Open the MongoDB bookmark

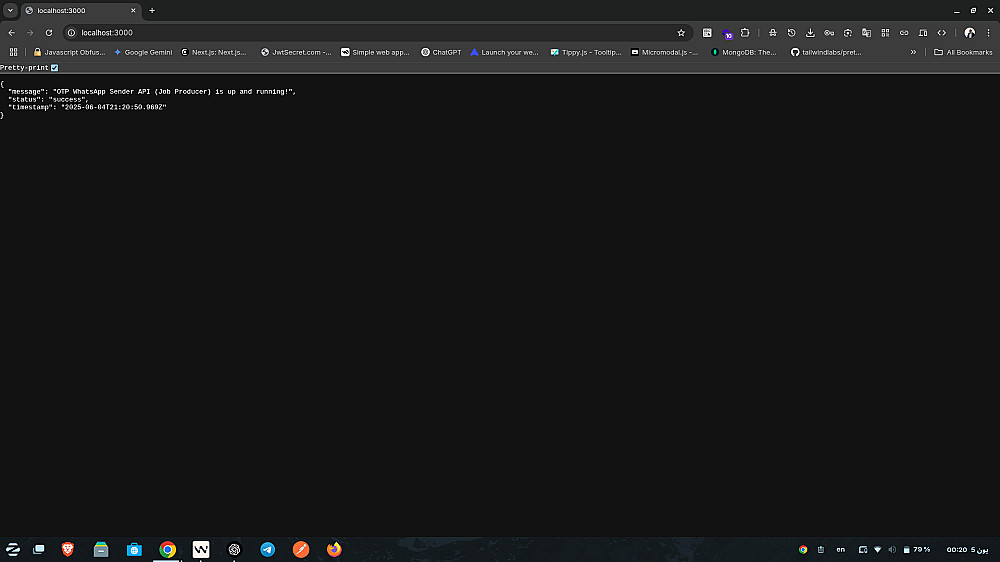[744, 52]
